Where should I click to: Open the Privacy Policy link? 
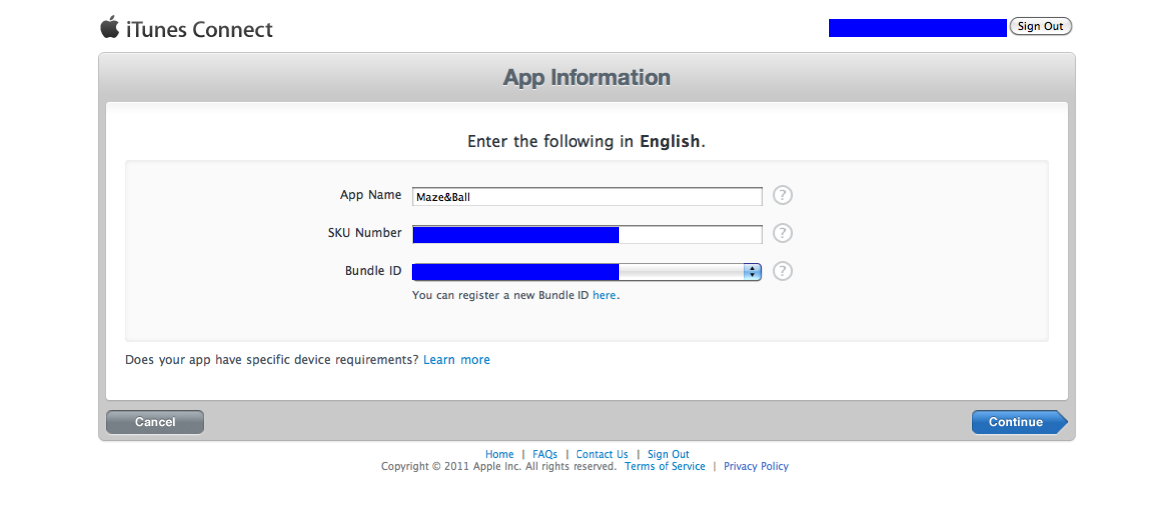point(756,466)
